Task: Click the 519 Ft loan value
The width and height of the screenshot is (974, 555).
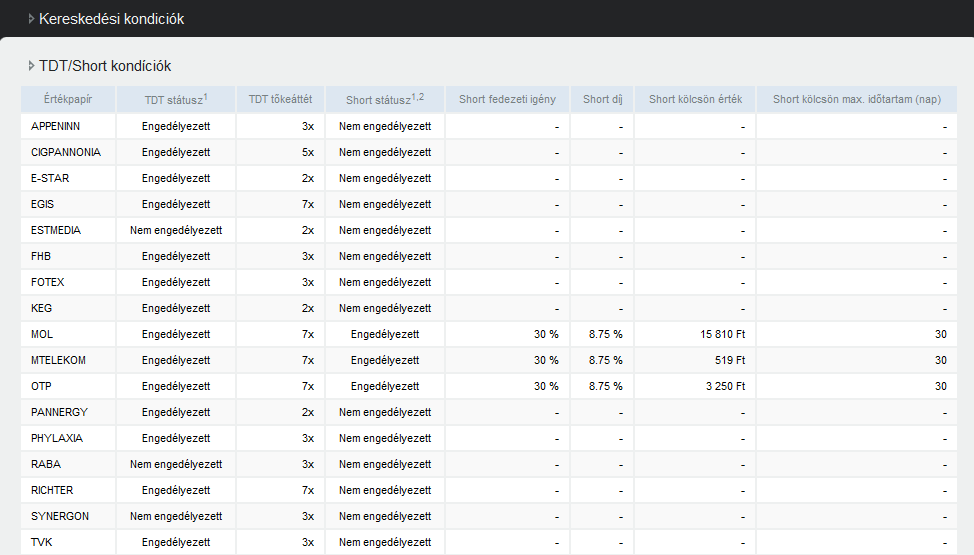Action: click(x=730, y=360)
